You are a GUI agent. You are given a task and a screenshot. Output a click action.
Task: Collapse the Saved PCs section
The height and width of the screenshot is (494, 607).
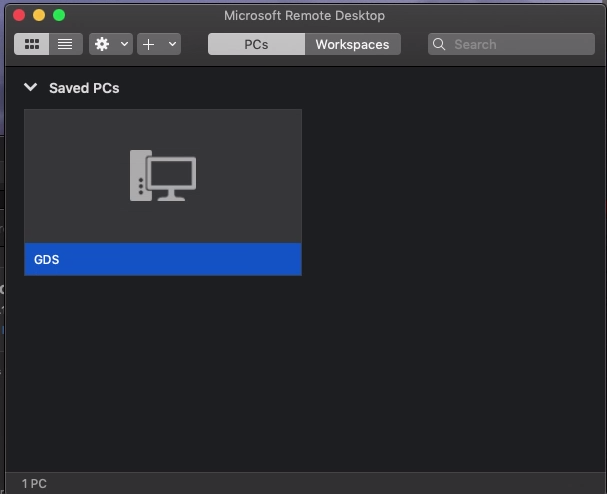pos(30,87)
